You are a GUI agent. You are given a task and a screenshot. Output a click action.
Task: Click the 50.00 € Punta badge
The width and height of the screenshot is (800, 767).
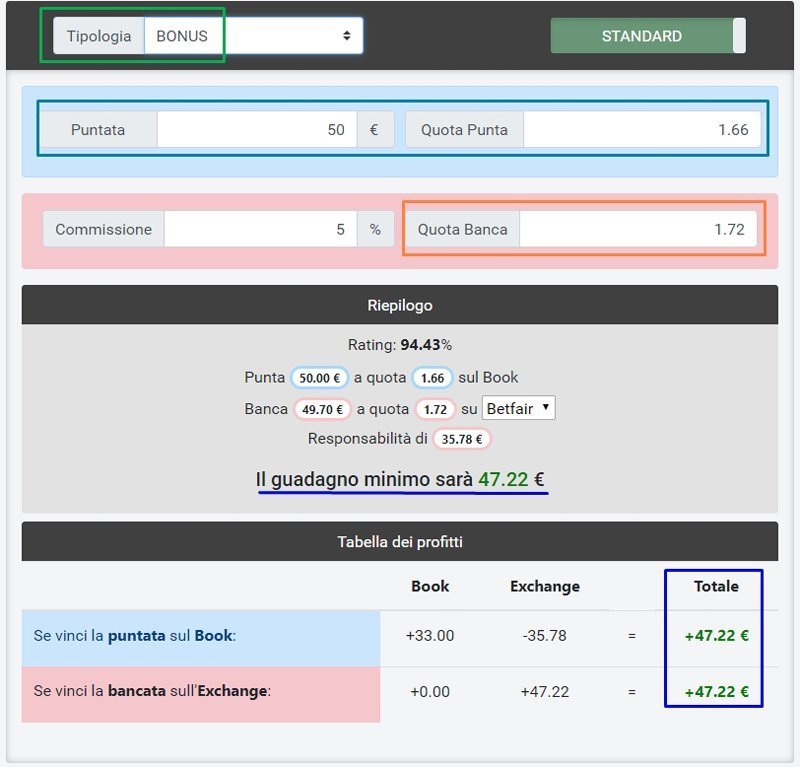click(320, 378)
